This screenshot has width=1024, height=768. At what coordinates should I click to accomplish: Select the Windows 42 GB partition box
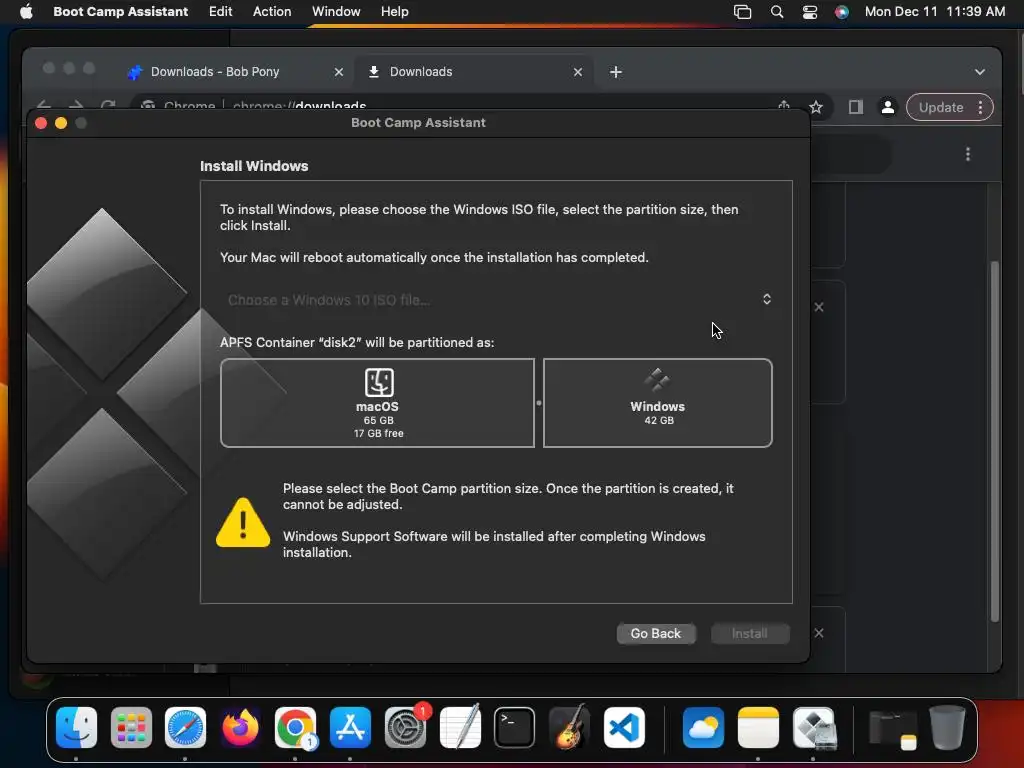658,403
